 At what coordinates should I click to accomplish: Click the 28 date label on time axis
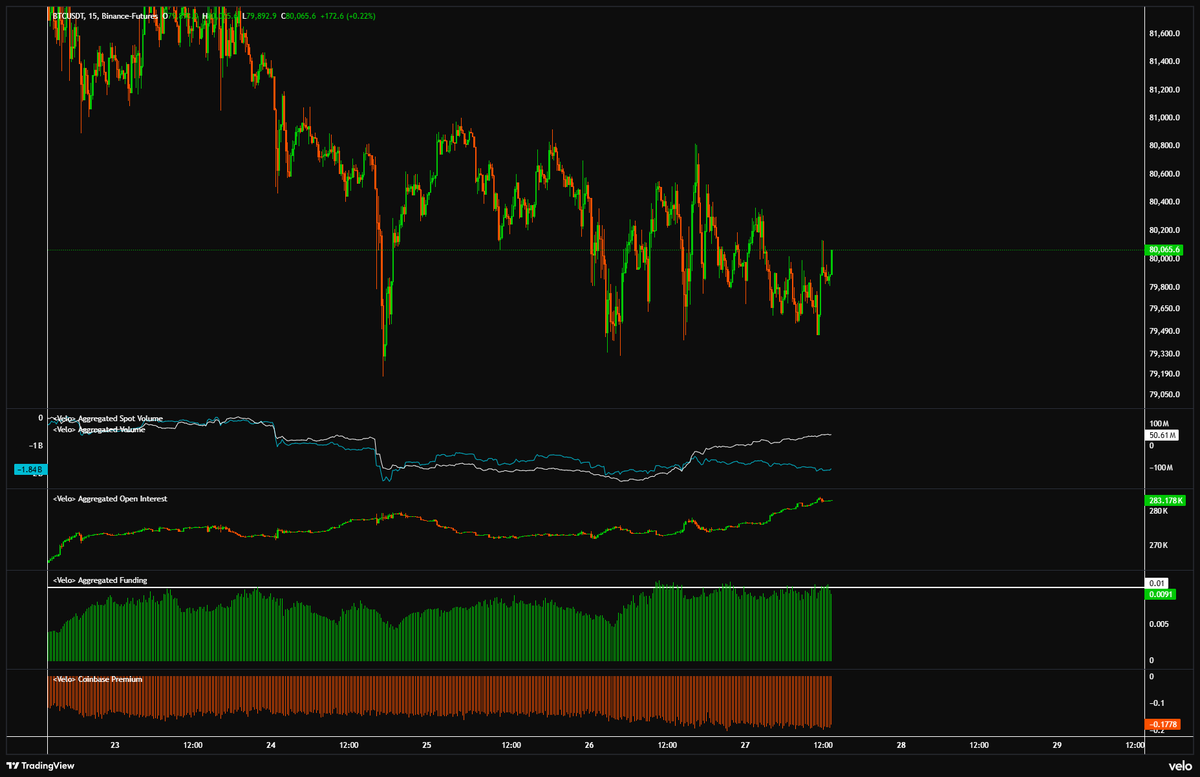click(901, 746)
